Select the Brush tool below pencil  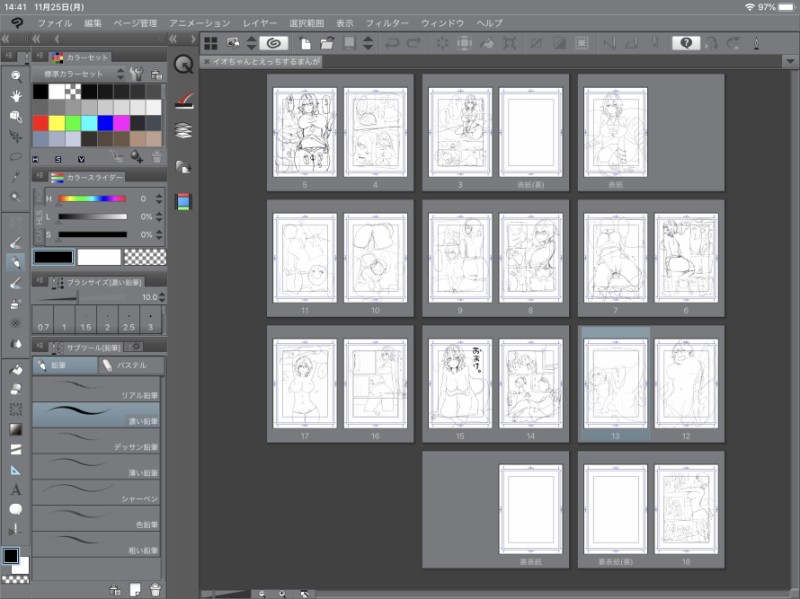coord(16,283)
